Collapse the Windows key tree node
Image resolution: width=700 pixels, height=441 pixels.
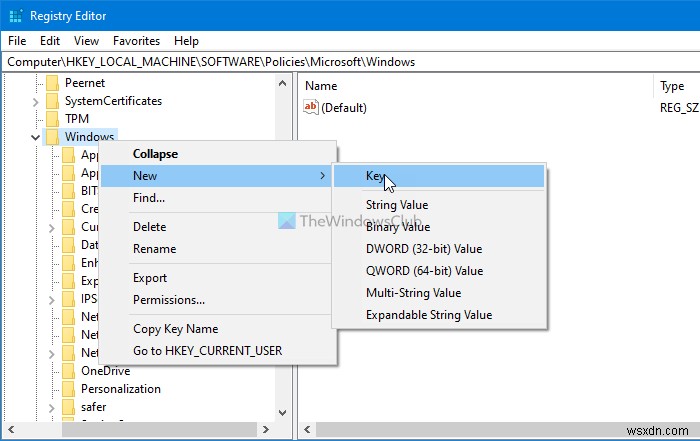point(36,137)
